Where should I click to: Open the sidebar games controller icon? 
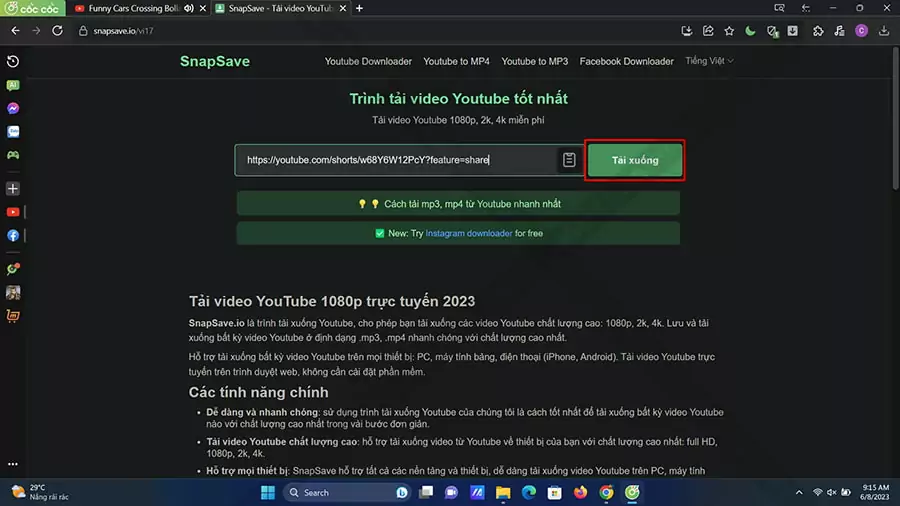click(x=13, y=155)
